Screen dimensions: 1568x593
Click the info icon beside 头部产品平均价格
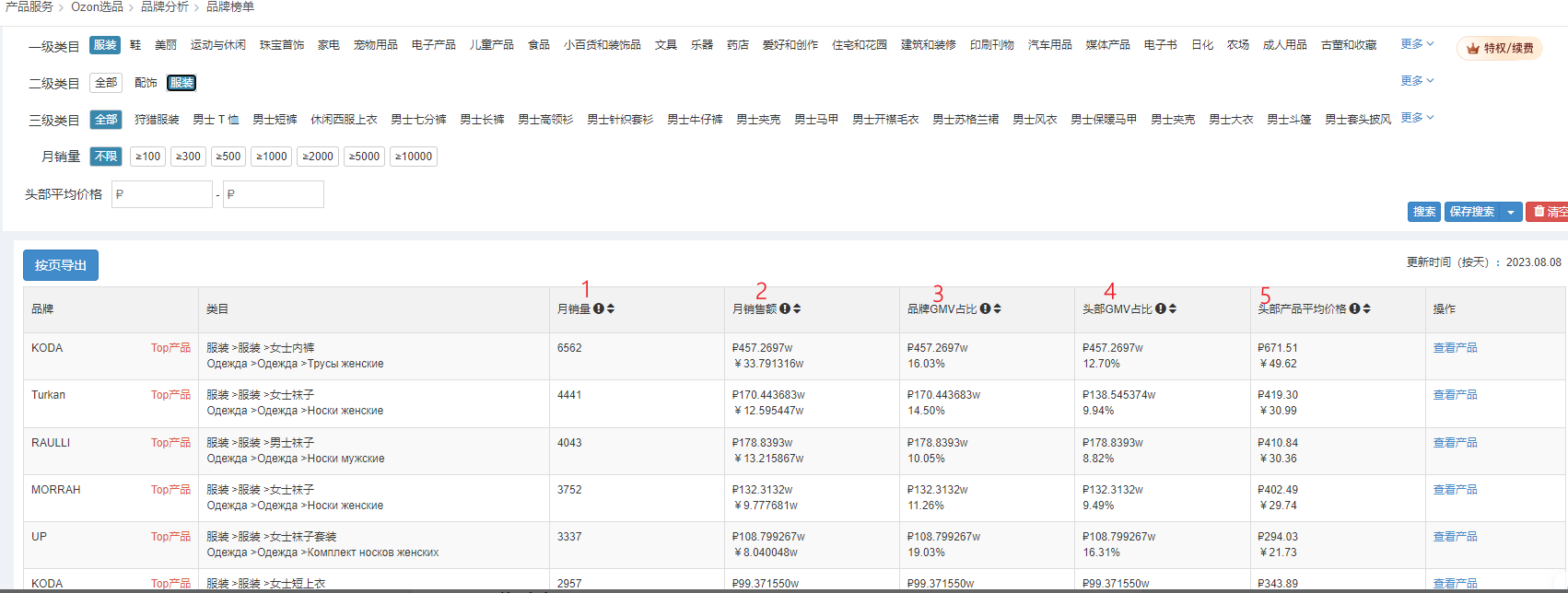point(1355,308)
